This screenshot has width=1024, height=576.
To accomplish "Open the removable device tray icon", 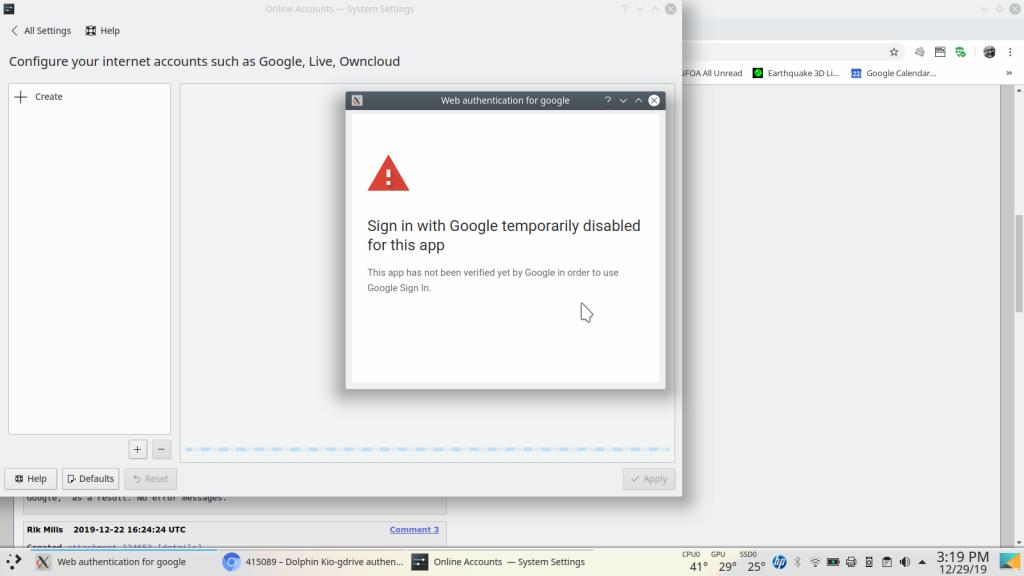I will coord(869,562).
